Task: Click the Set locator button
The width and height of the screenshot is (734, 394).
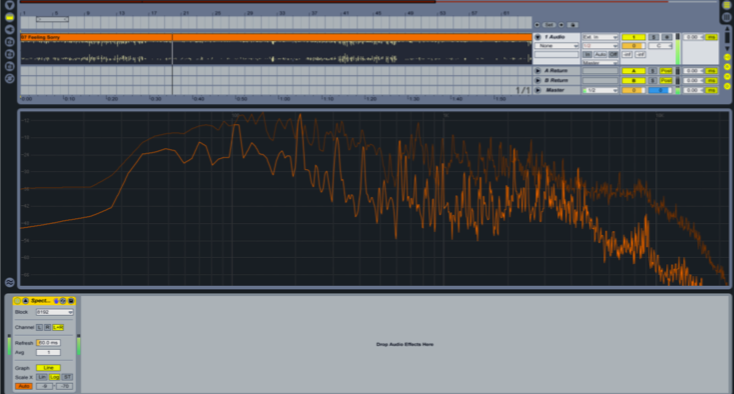Action: click(549, 25)
